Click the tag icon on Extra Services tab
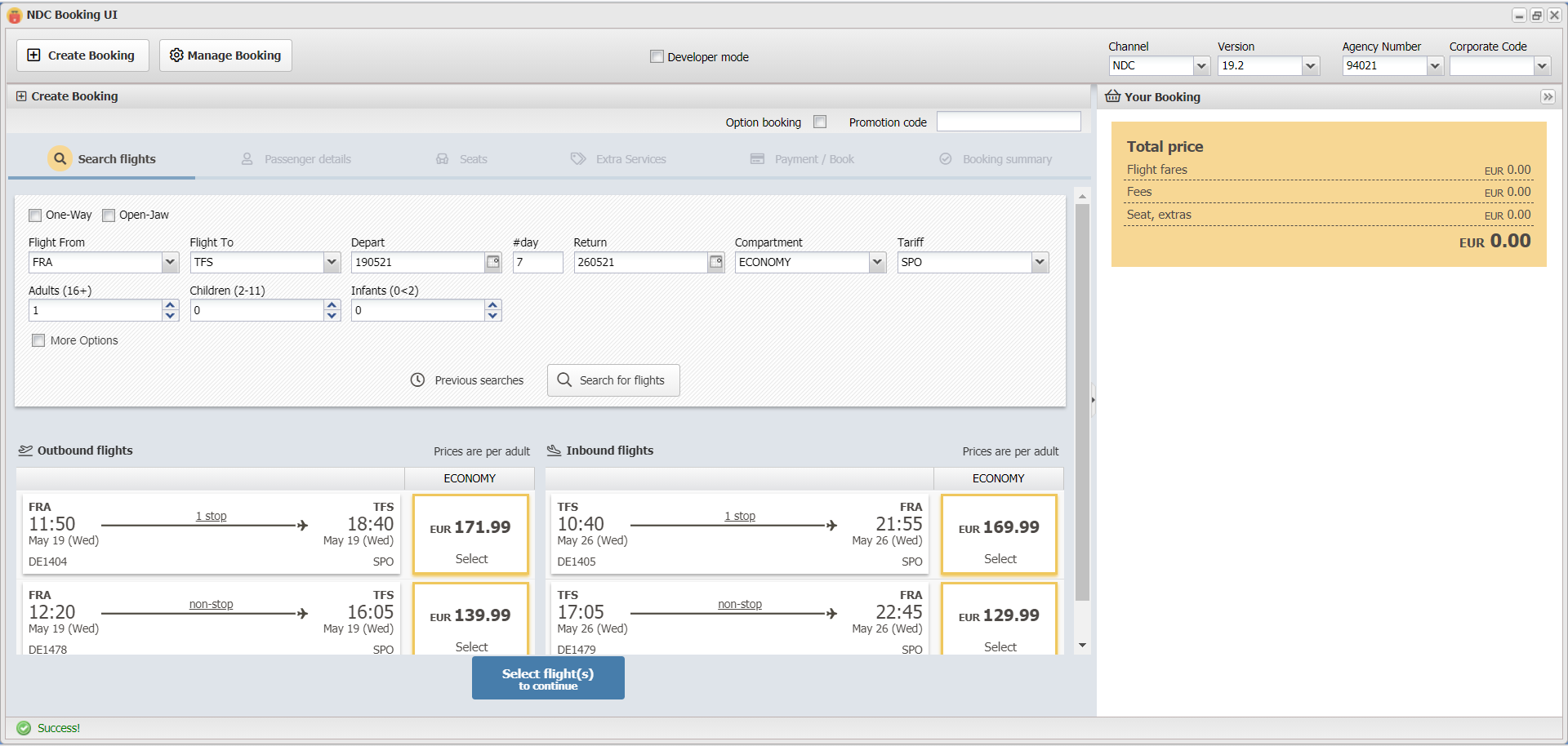 pos(578,158)
